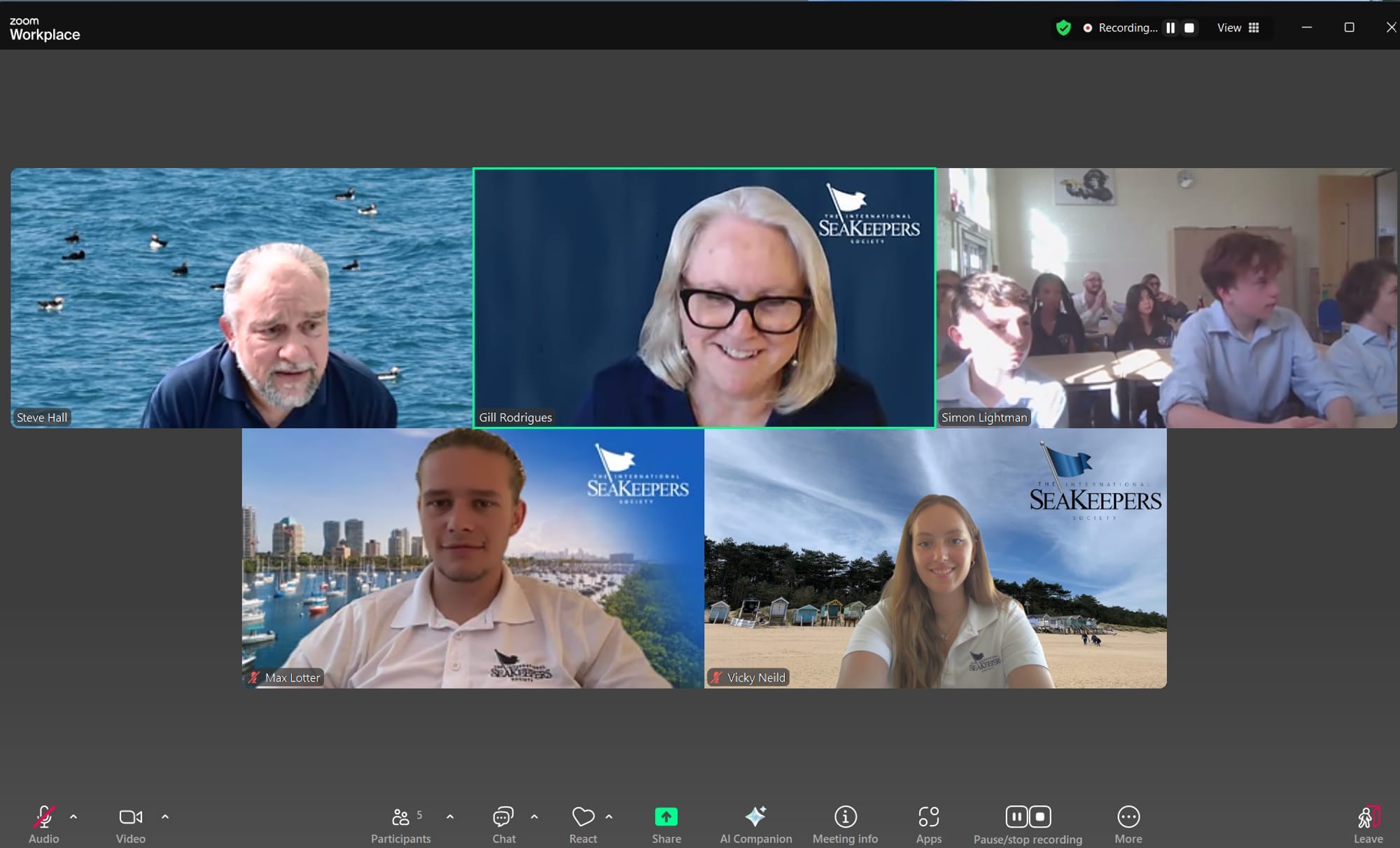Click the green encryption shield icon
This screenshot has width=1400, height=848.
tap(1063, 28)
